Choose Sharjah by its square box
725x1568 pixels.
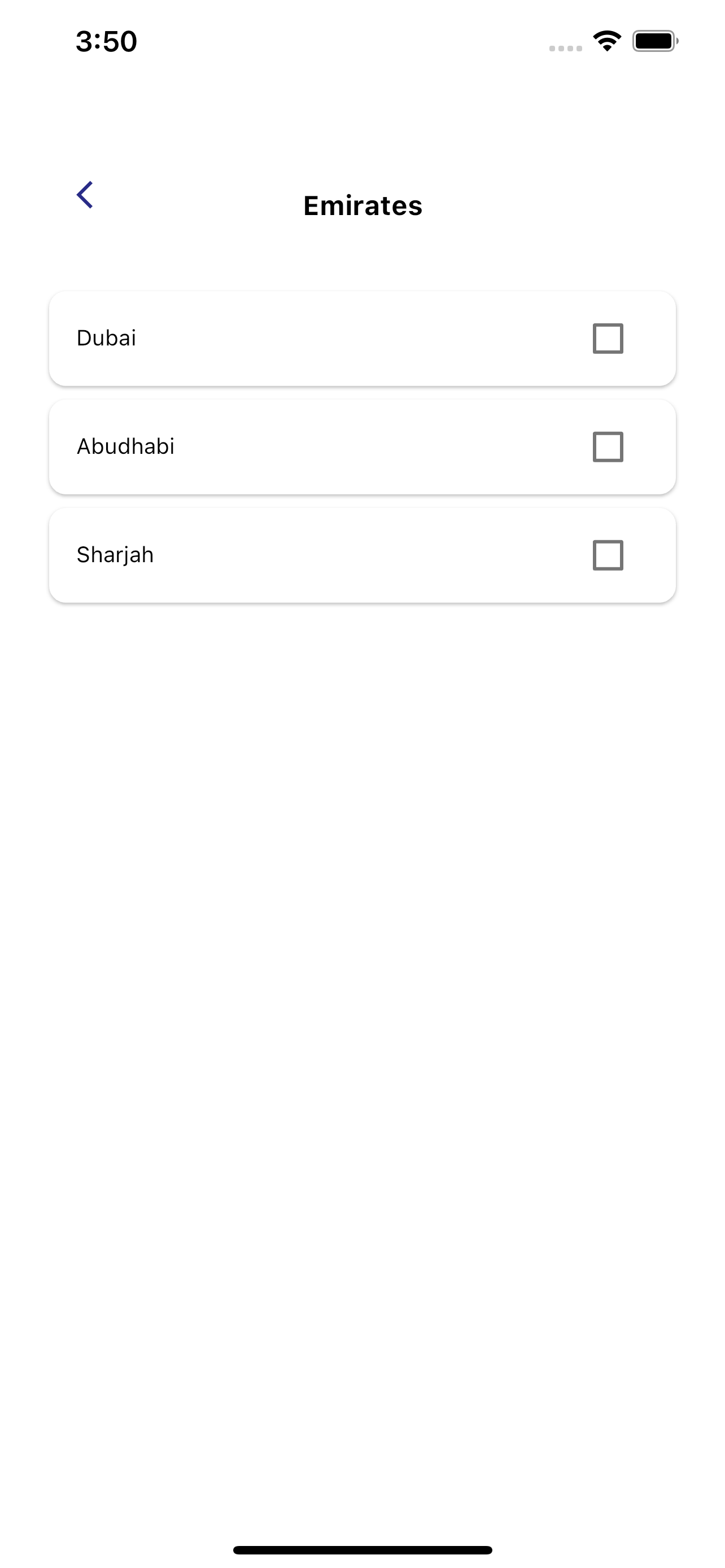click(608, 555)
